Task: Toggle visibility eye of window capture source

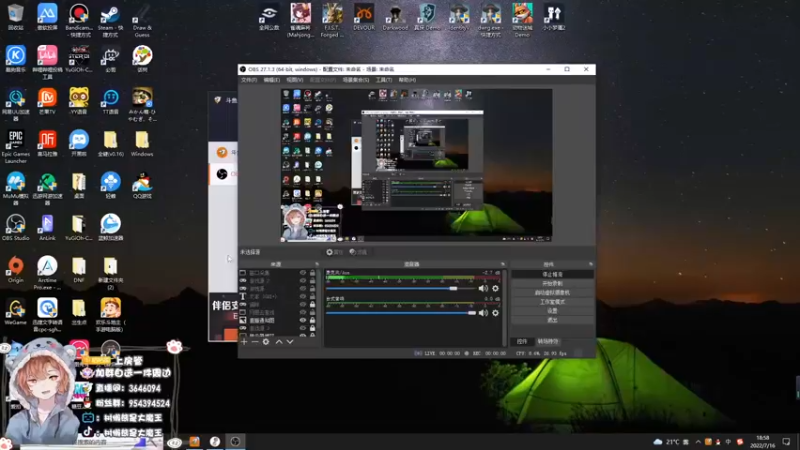Action: (x=303, y=273)
